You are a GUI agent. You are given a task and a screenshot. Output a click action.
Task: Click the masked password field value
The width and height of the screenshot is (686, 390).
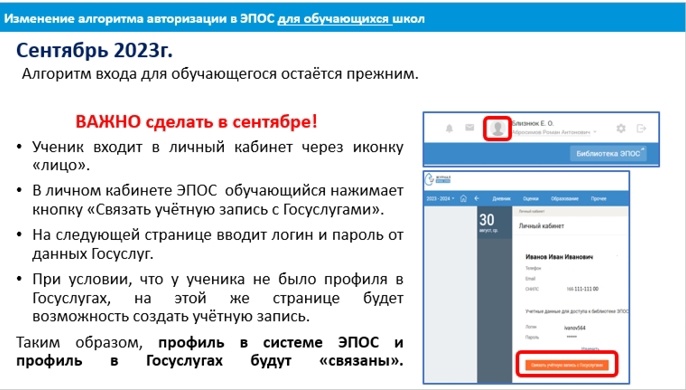click(572, 337)
